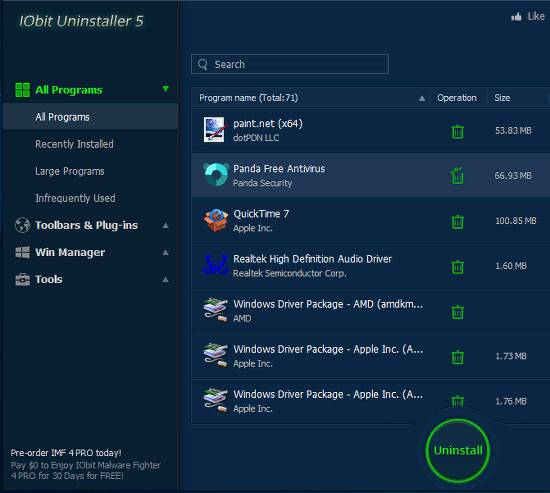
Task: Click the Win Manager Windows logo icon
Action: tap(22, 252)
